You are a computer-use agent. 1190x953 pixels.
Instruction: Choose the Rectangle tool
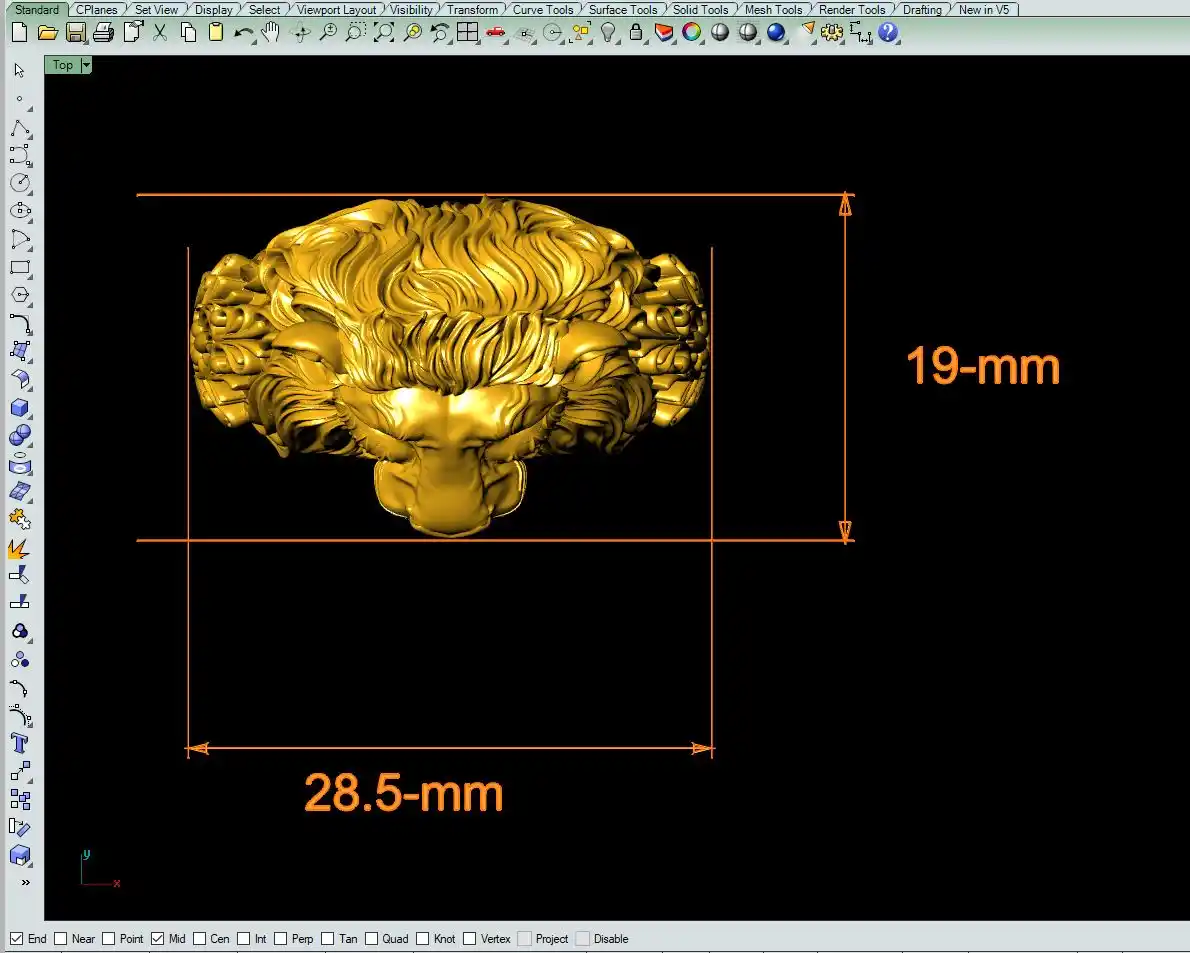20,268
